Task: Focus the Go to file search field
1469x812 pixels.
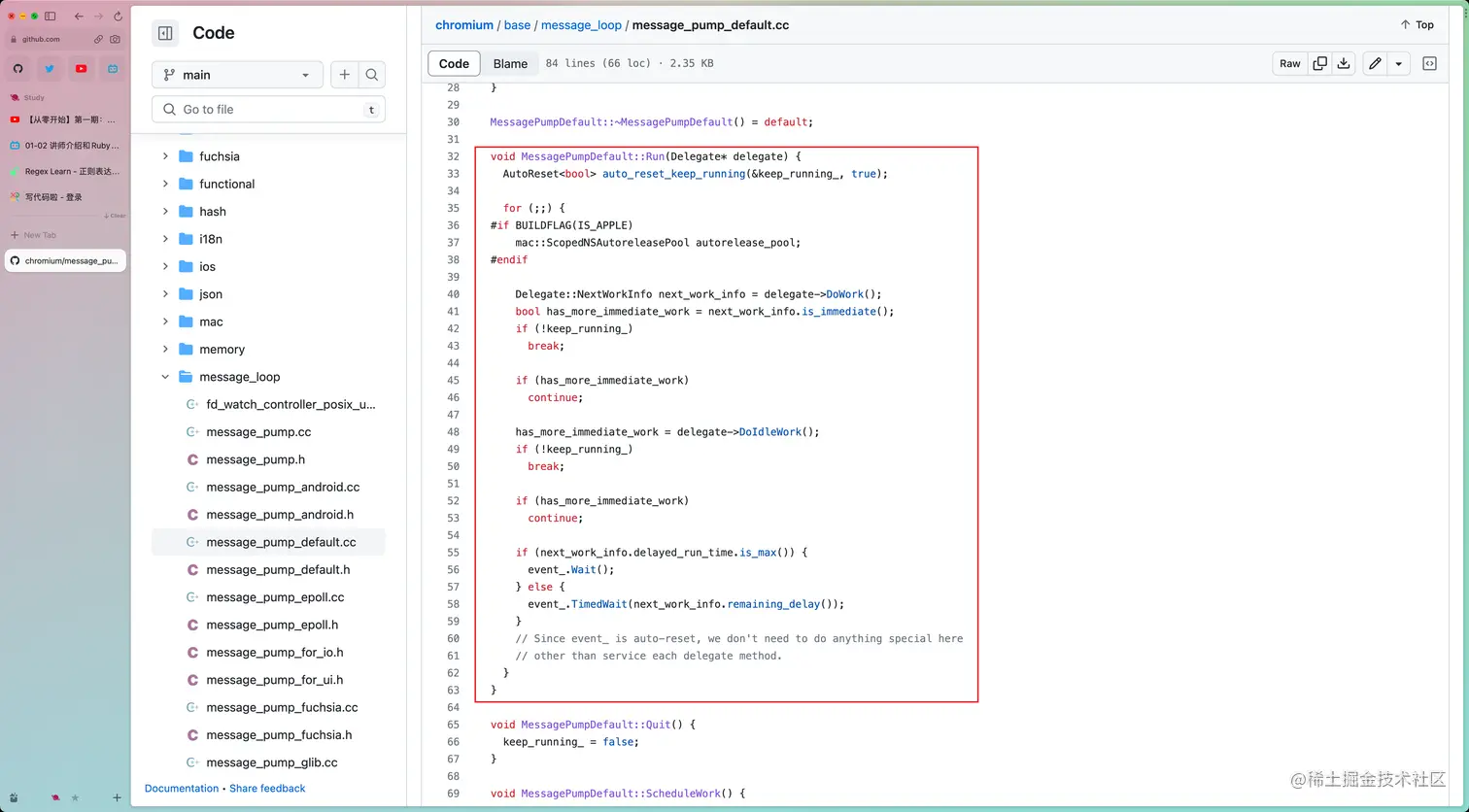Action: click(x=268, y=110)
